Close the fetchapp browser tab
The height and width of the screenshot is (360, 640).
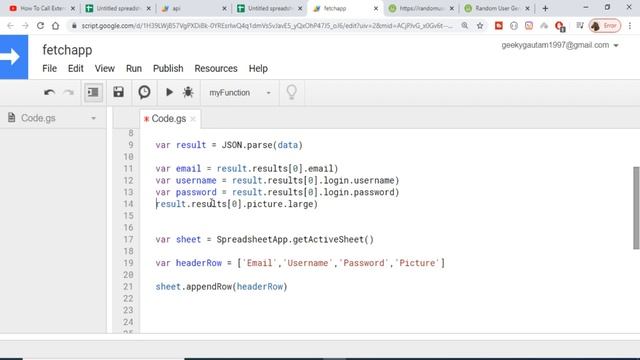tap(376, 8)
